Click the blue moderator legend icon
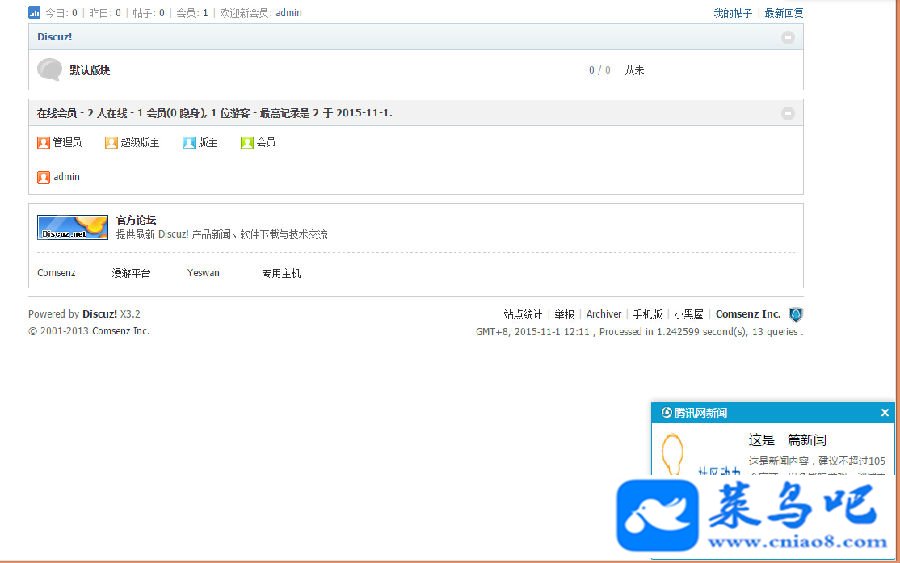 189,142
